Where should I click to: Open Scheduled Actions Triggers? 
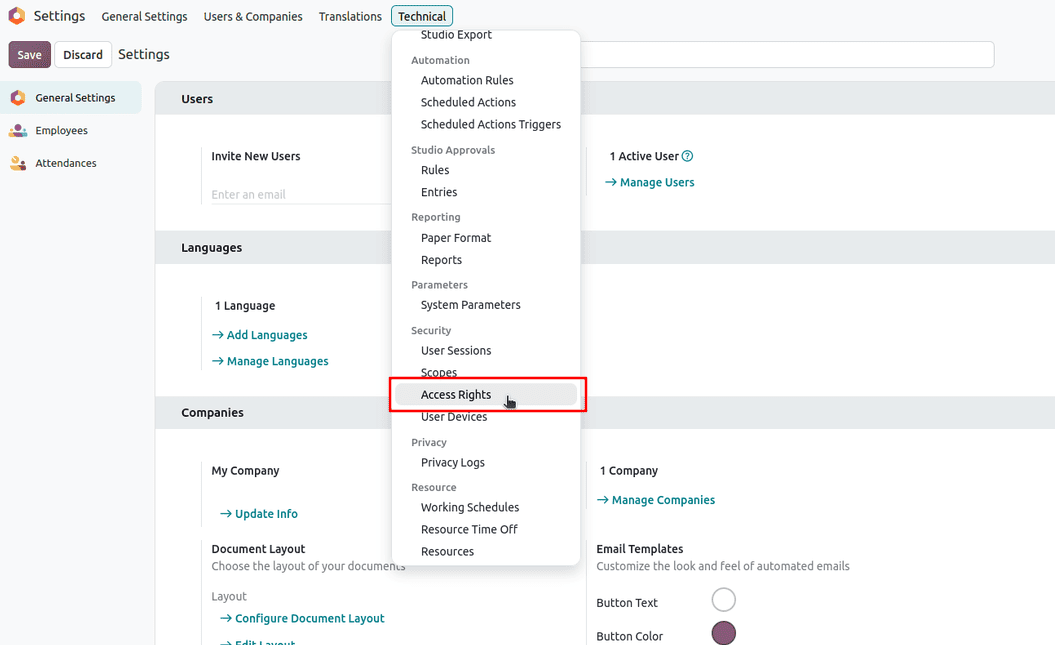(x=490, y=124)
